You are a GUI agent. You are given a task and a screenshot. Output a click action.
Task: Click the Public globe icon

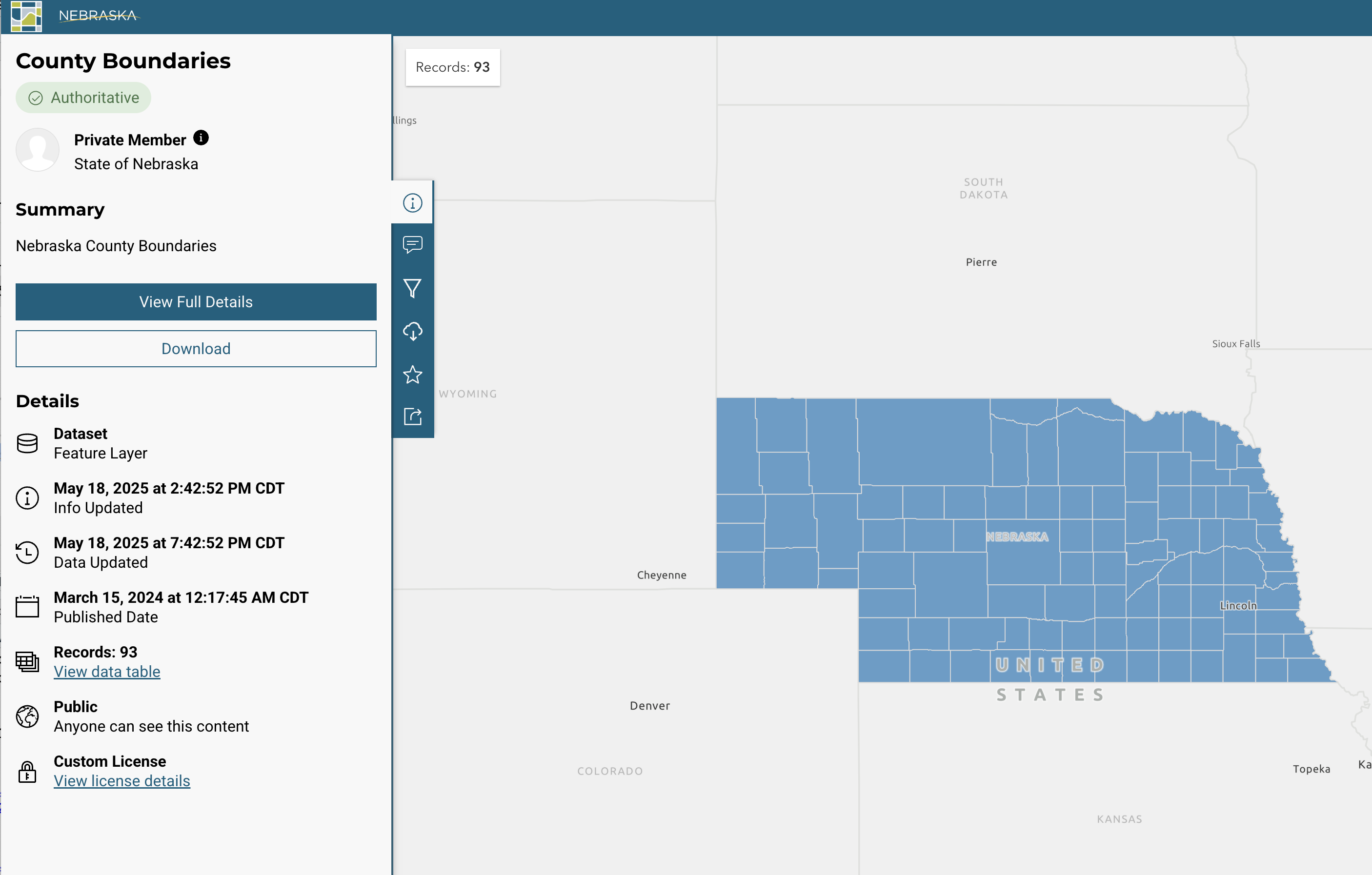27,716
